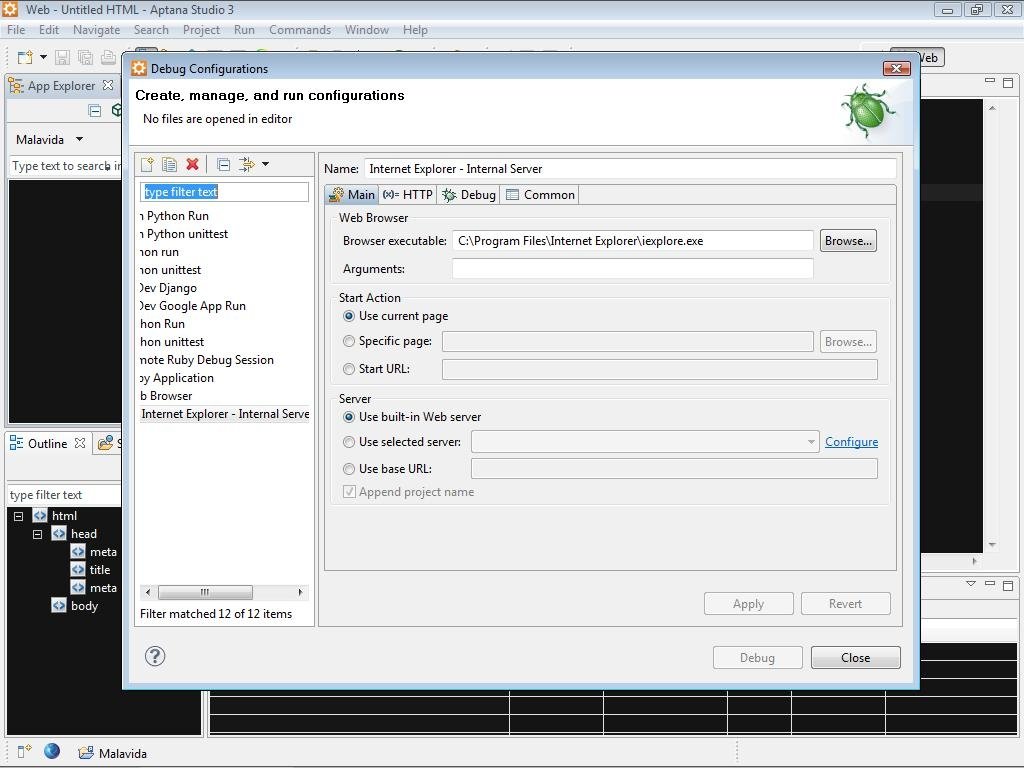Select the 'Use base URL' radio button
The image size is (1024, 768).
[x=349, y=469]
